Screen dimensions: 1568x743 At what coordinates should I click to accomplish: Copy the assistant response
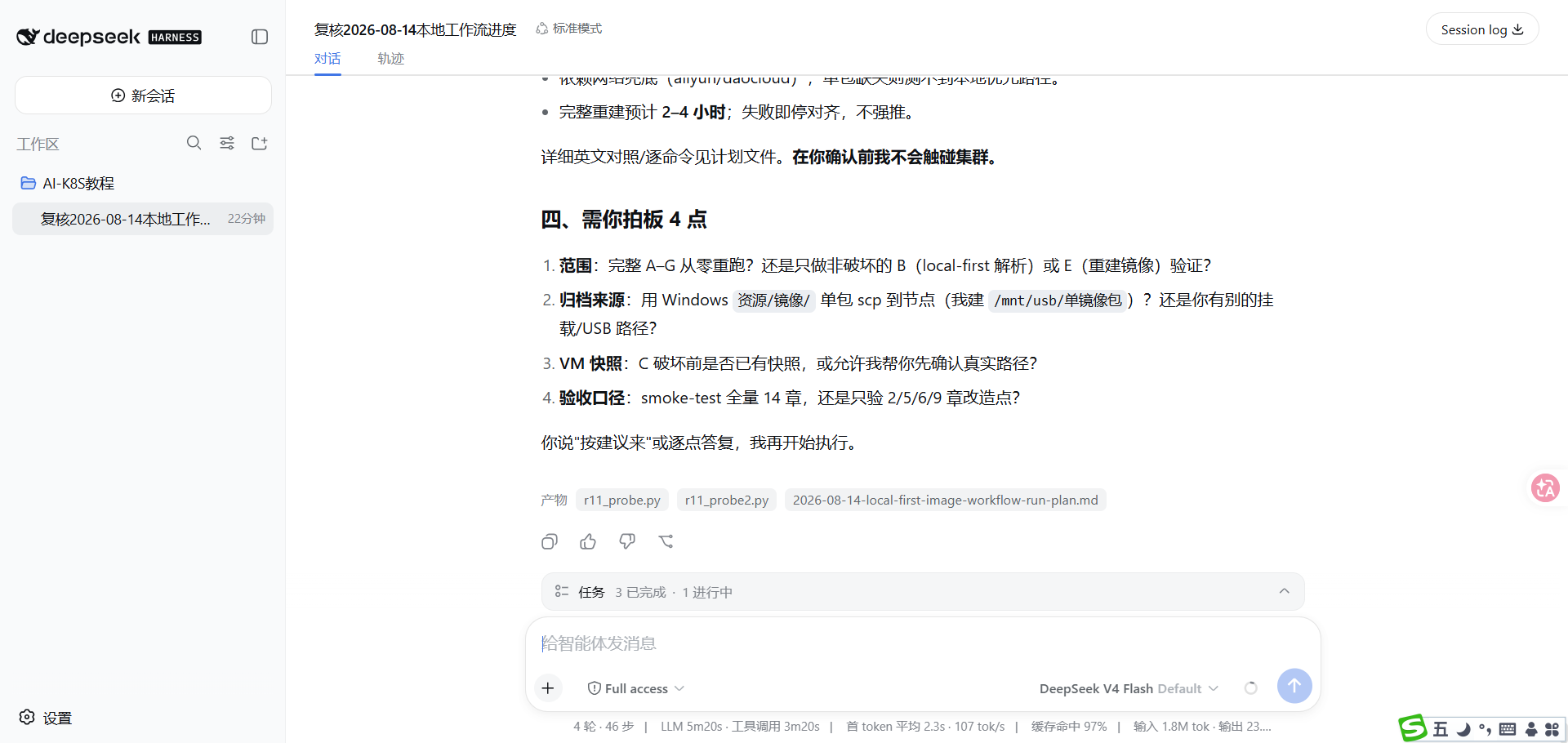[550, 541]
